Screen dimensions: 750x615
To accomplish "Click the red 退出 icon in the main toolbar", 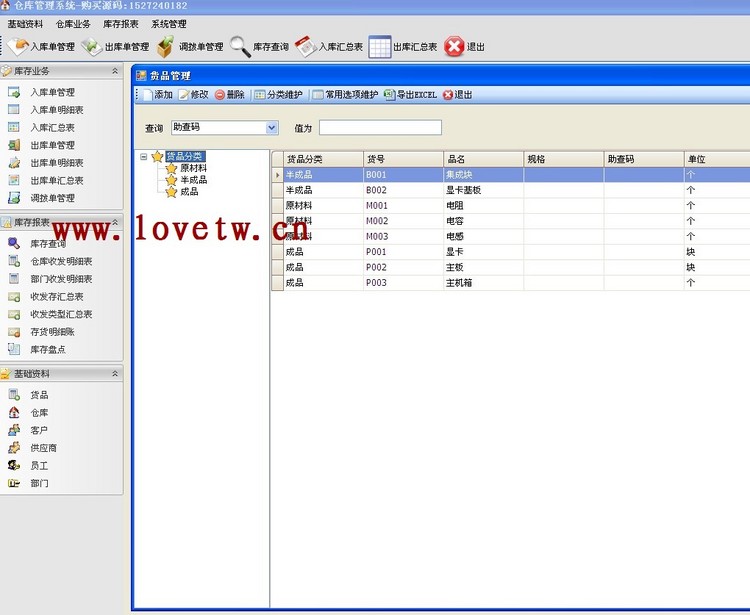I will [x=454, y=47].
